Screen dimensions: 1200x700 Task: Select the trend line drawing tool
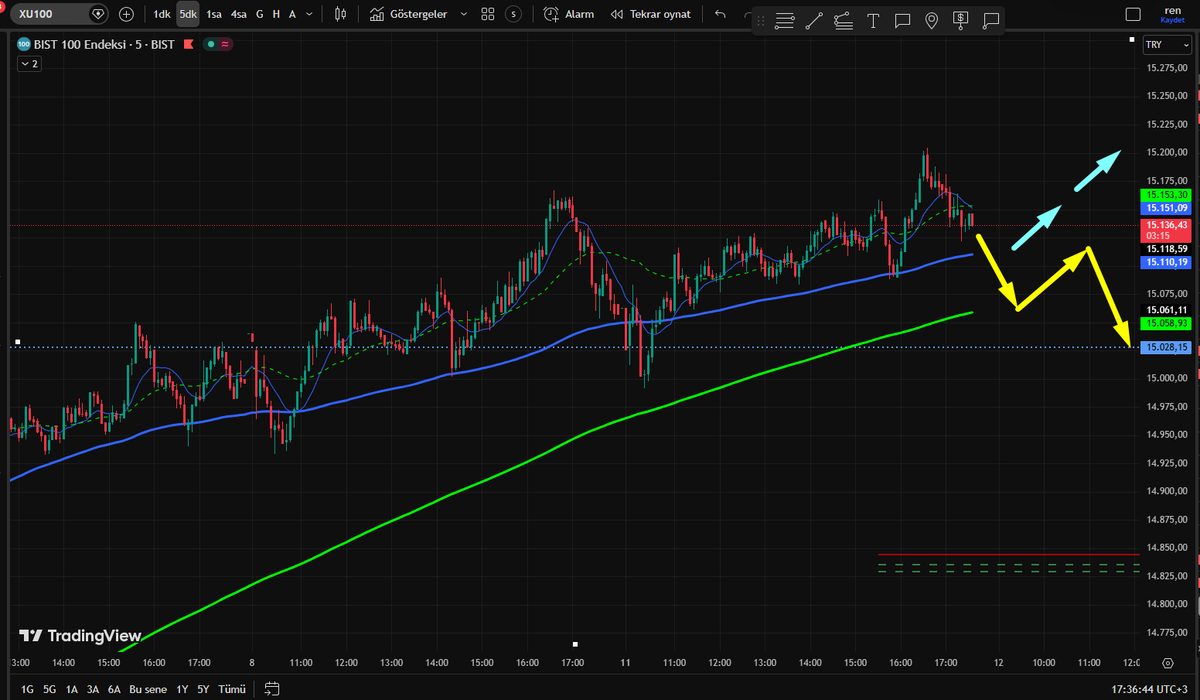(814, 21)
